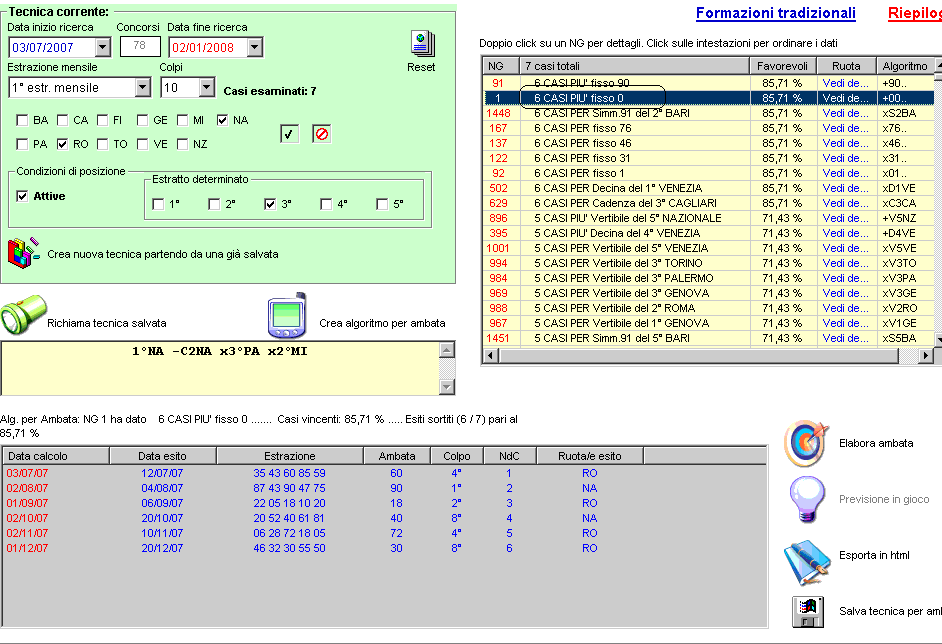Screen dimensions: 942x644
Task: Click the algorithm text box scroll-down arrow
Action: click(x=446, y=387)
